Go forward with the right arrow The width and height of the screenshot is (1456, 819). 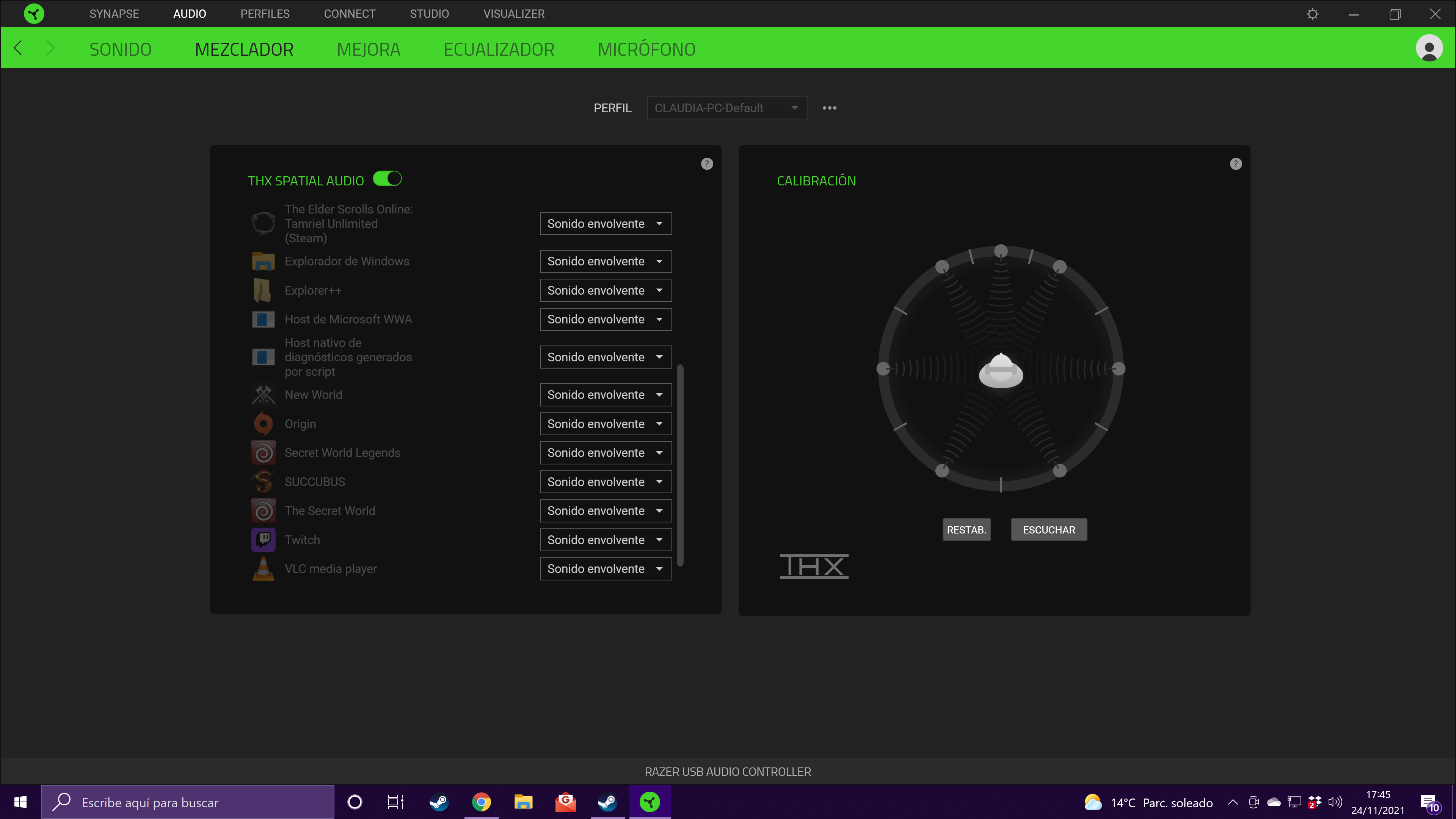pos(50,48)
